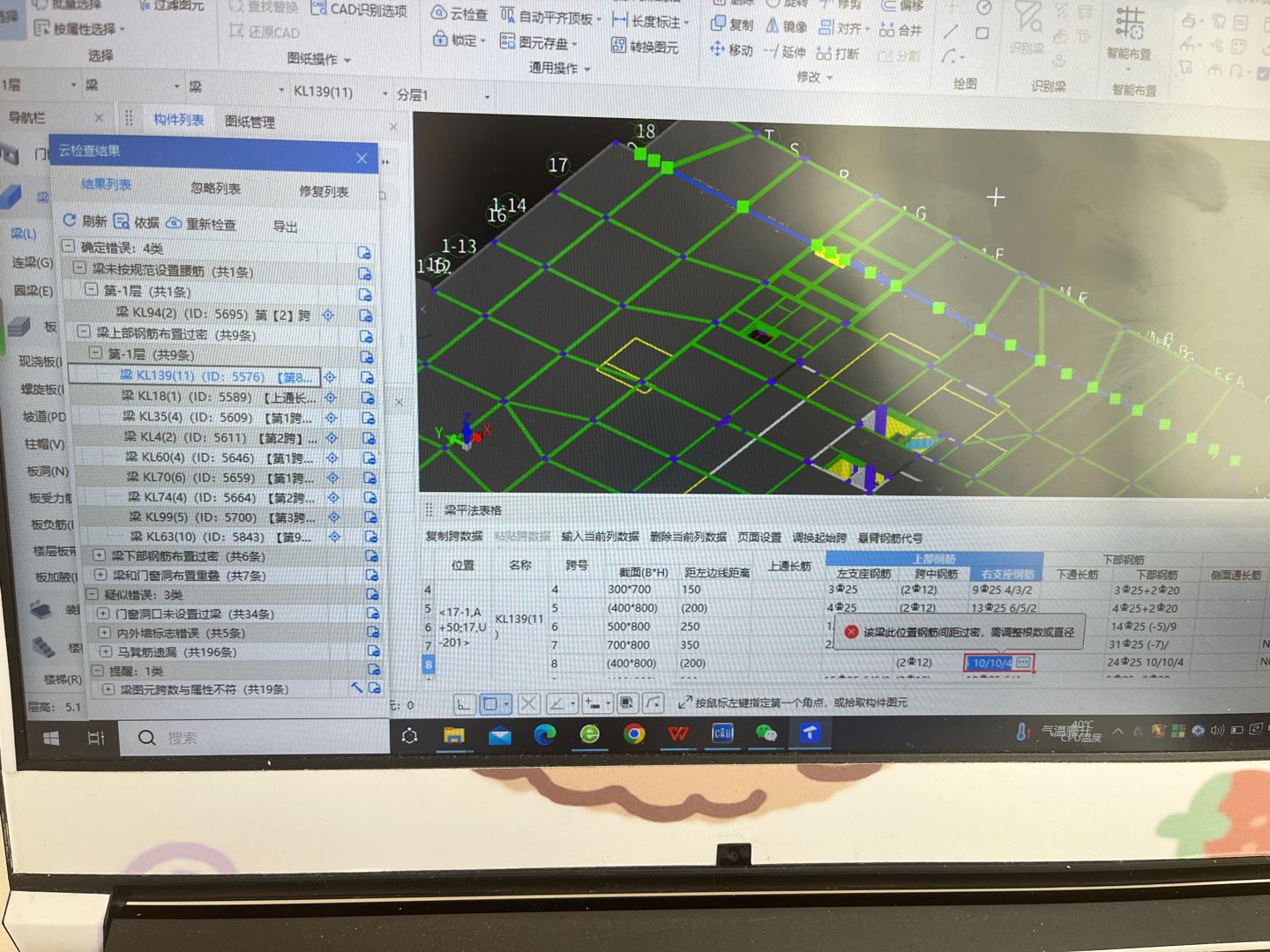The height and width of the screenshot is (952, 1270).
Task: Select the 长度标注 dimension tool
Action: [x=649, y=21]
